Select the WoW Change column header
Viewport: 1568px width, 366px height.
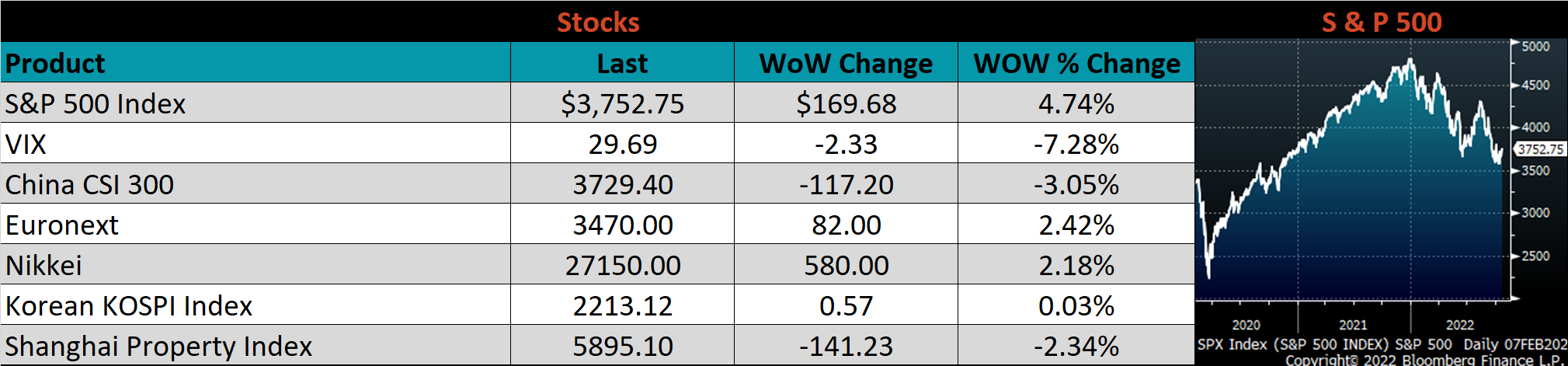point(846,63)
